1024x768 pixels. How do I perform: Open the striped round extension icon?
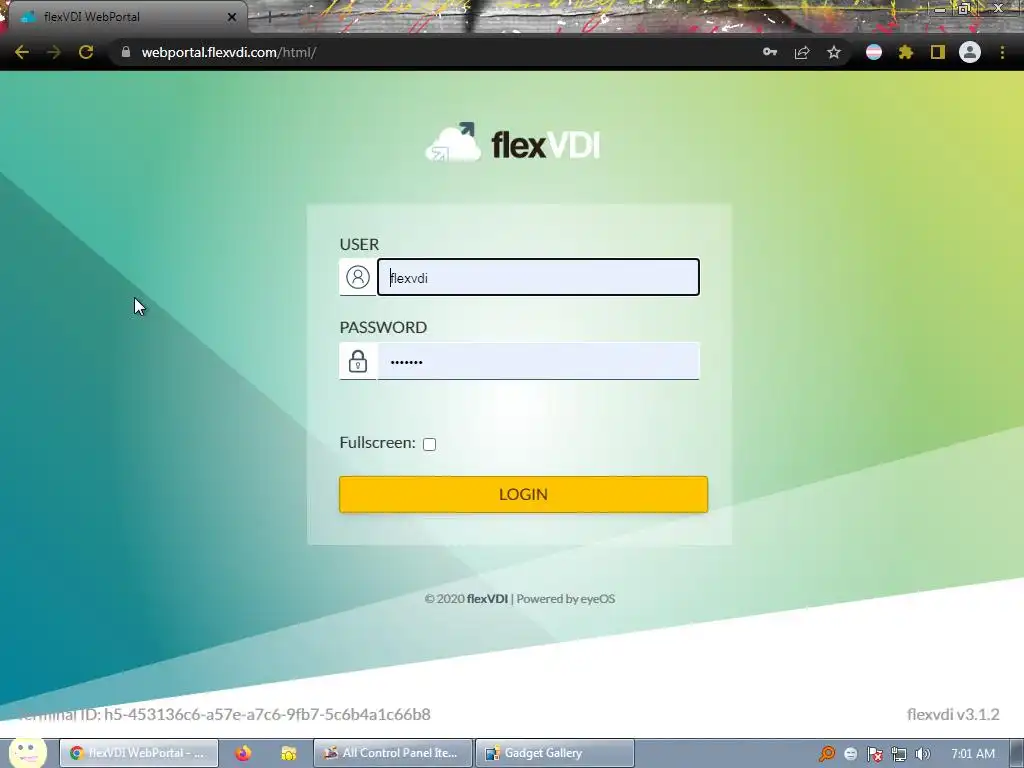point(874,52)
